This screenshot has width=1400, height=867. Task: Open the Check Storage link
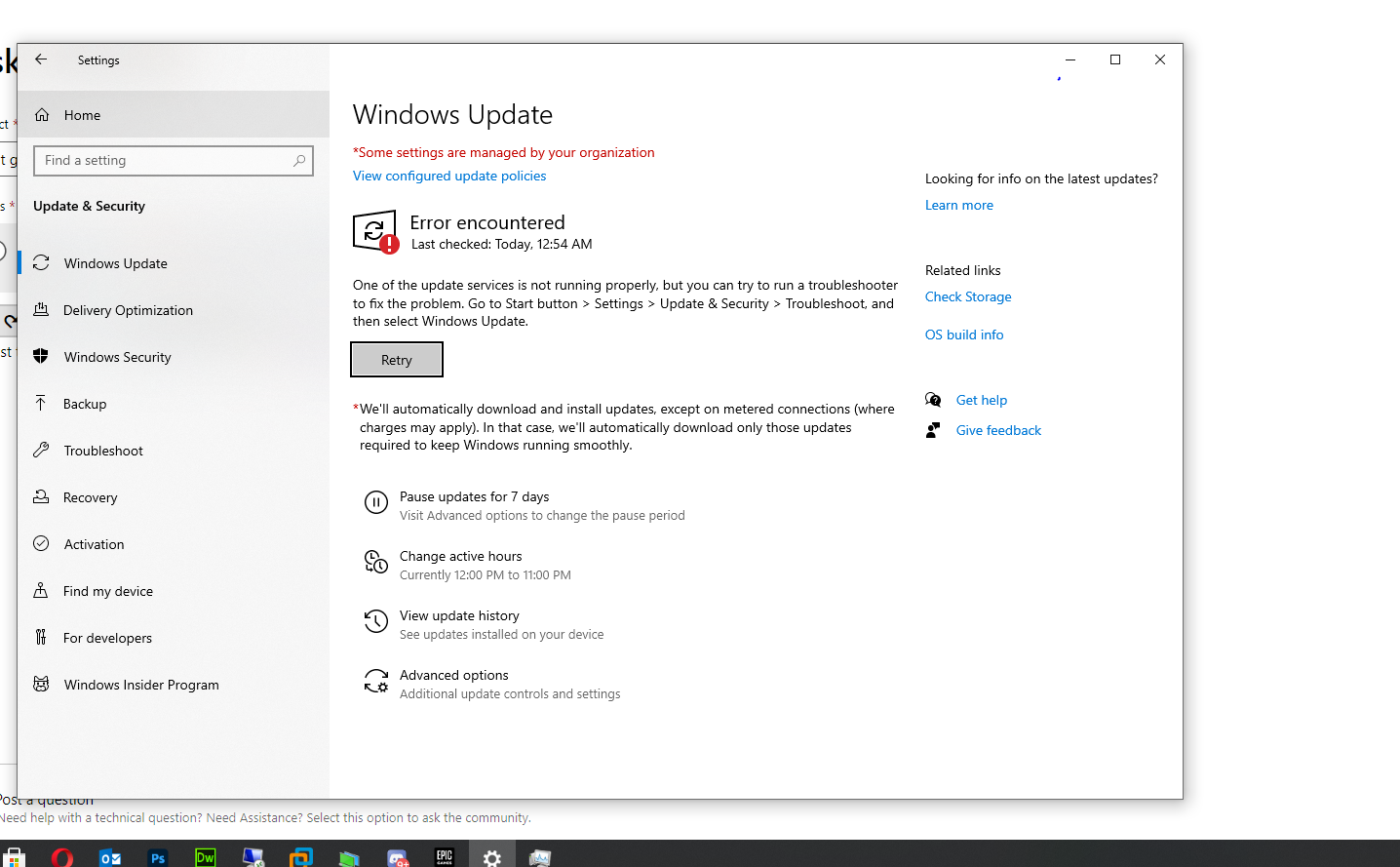coord(968,296)
